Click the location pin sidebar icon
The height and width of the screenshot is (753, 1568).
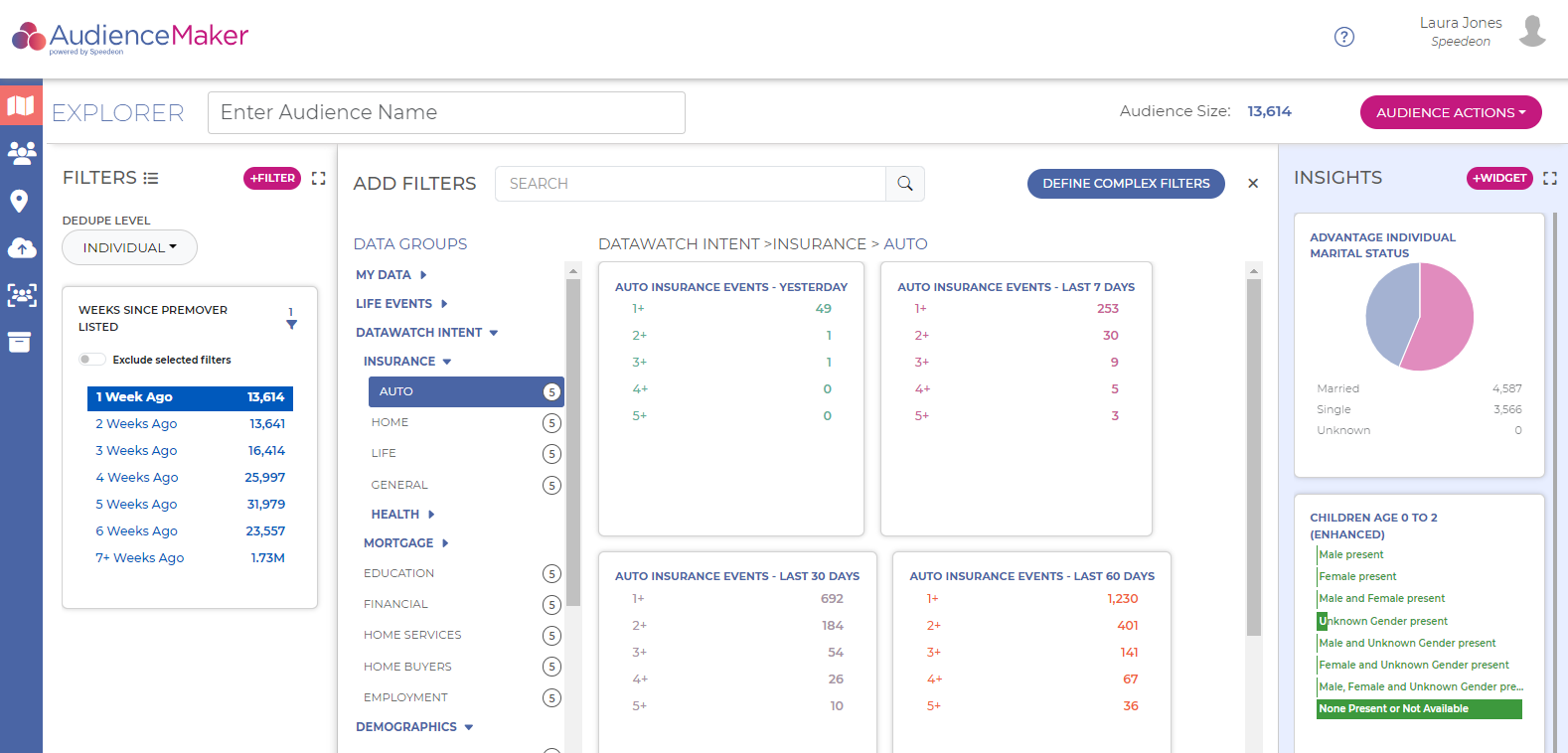[x=19, y=201]
